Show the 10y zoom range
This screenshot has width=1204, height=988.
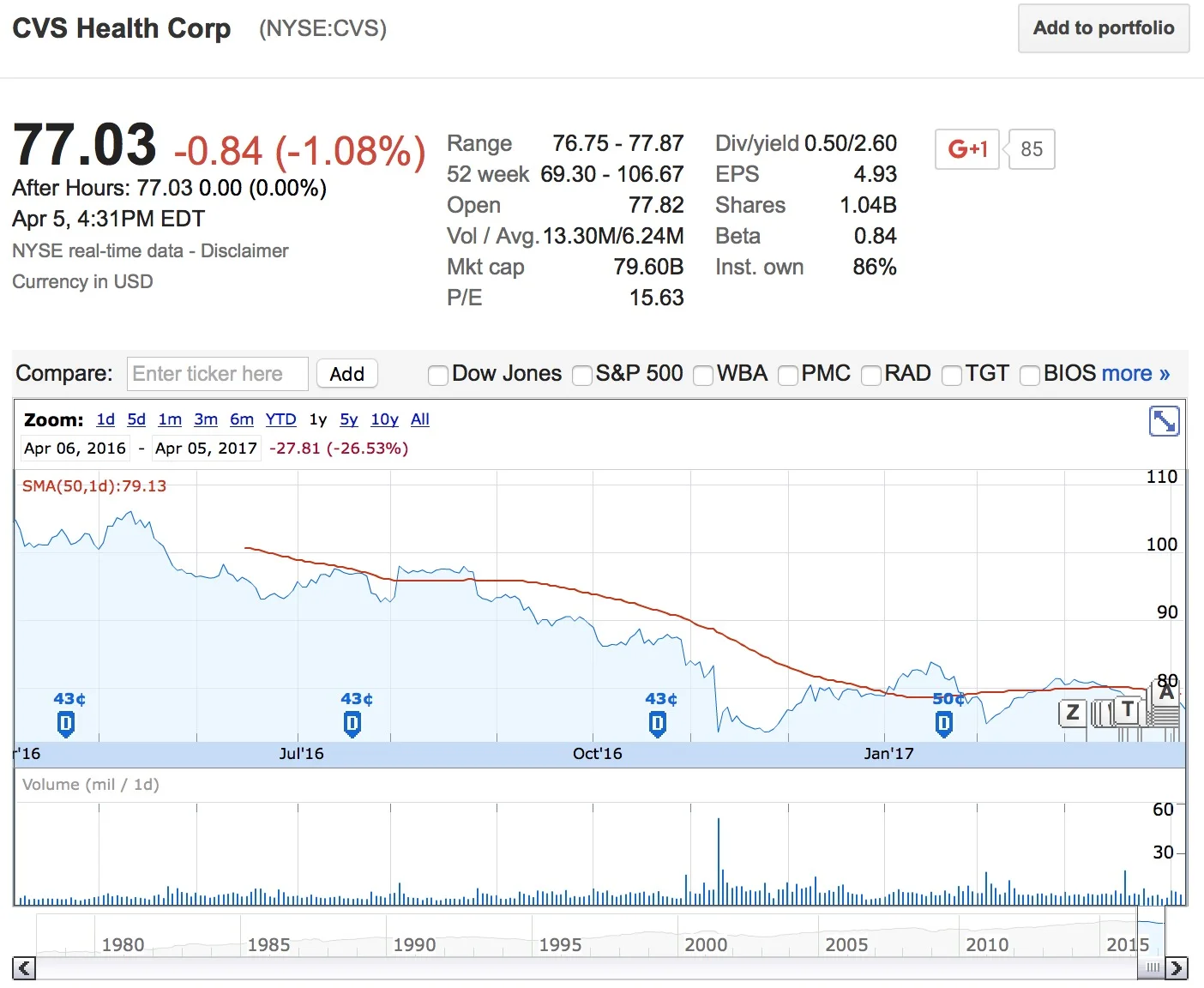point(384,419)
